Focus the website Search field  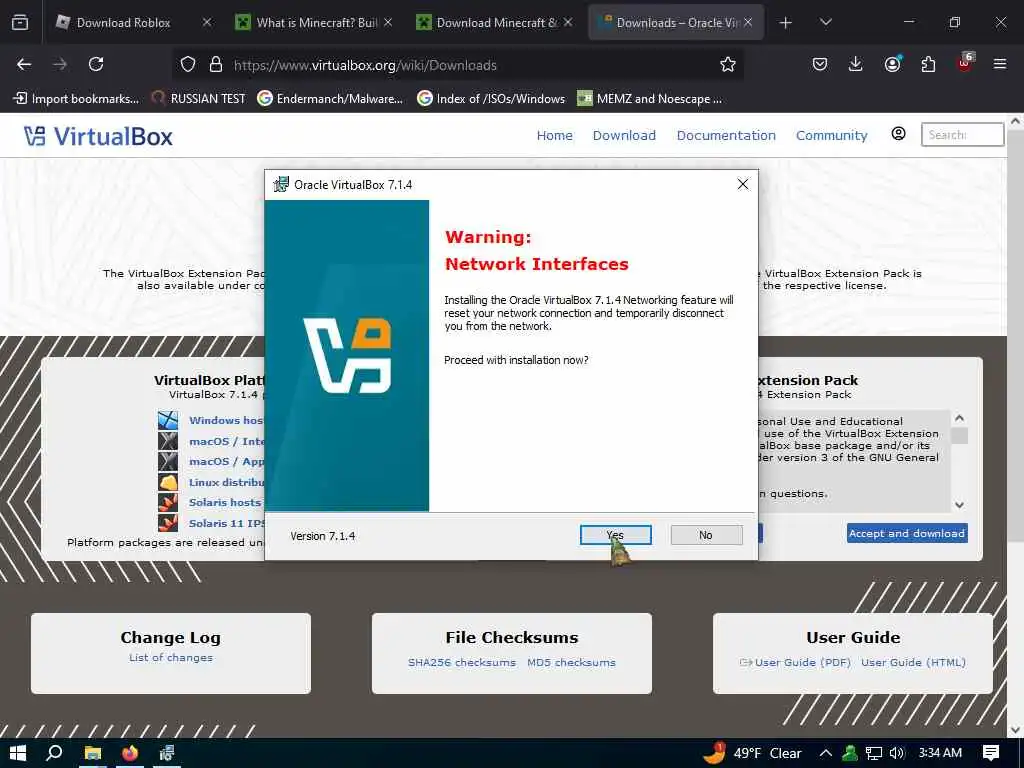point(962,135)
